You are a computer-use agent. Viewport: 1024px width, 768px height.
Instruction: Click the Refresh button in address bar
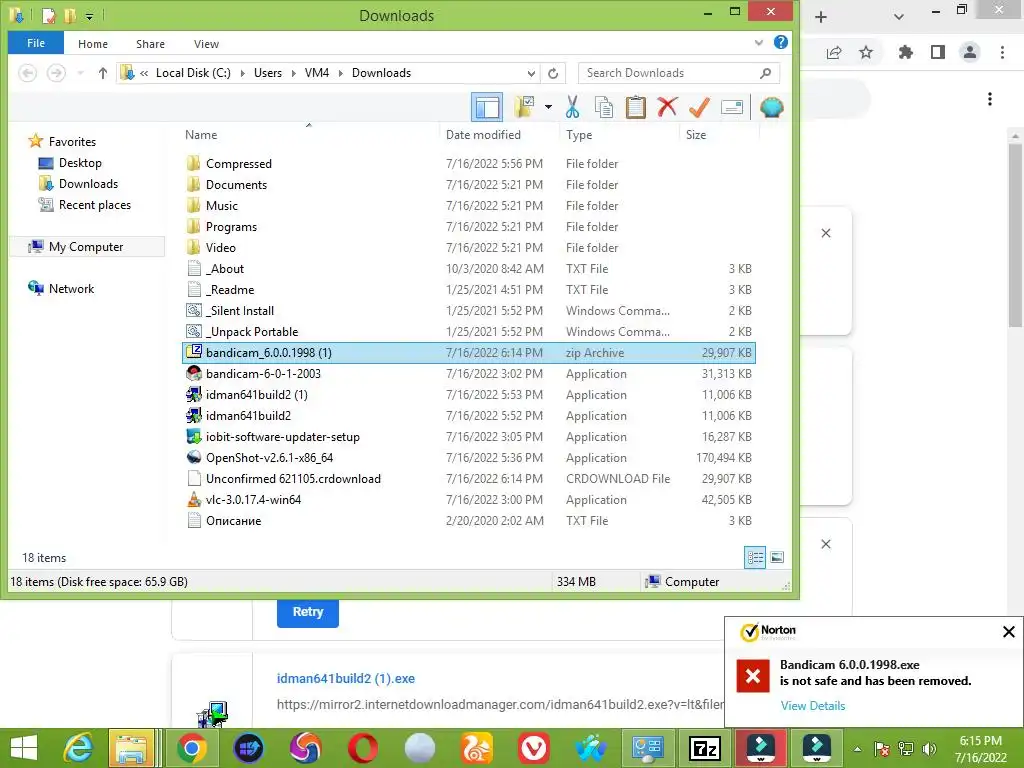pyautogui.click(x=553, y=73)
